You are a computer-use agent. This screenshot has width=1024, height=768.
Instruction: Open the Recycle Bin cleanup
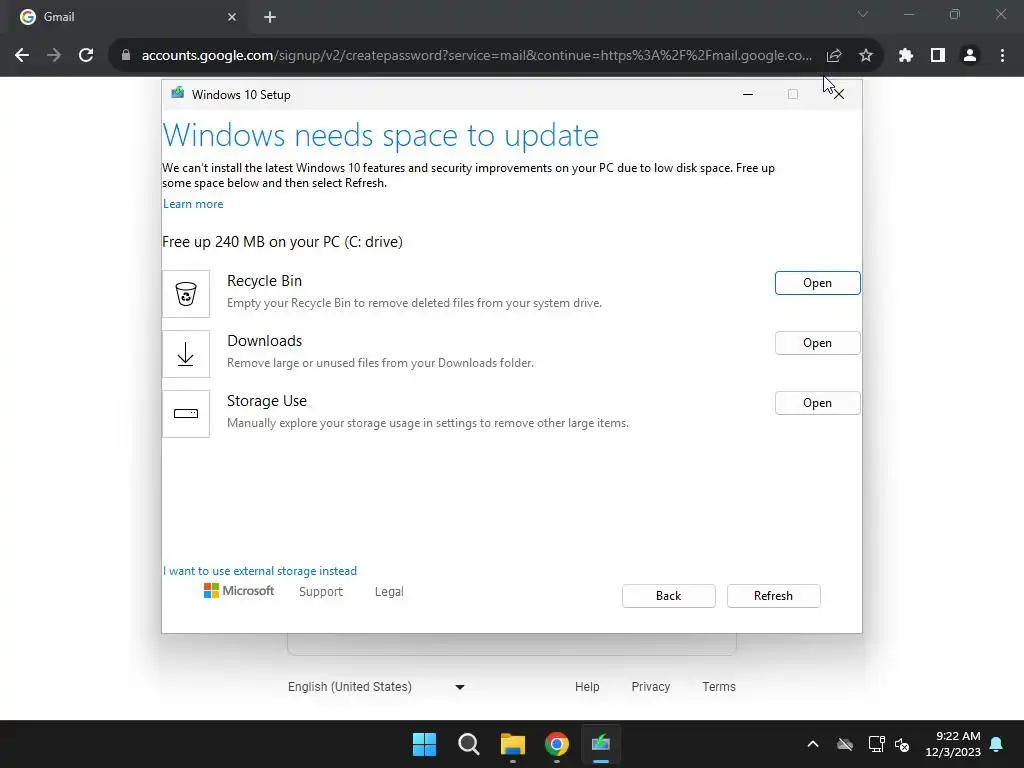(x=817, y=283)
